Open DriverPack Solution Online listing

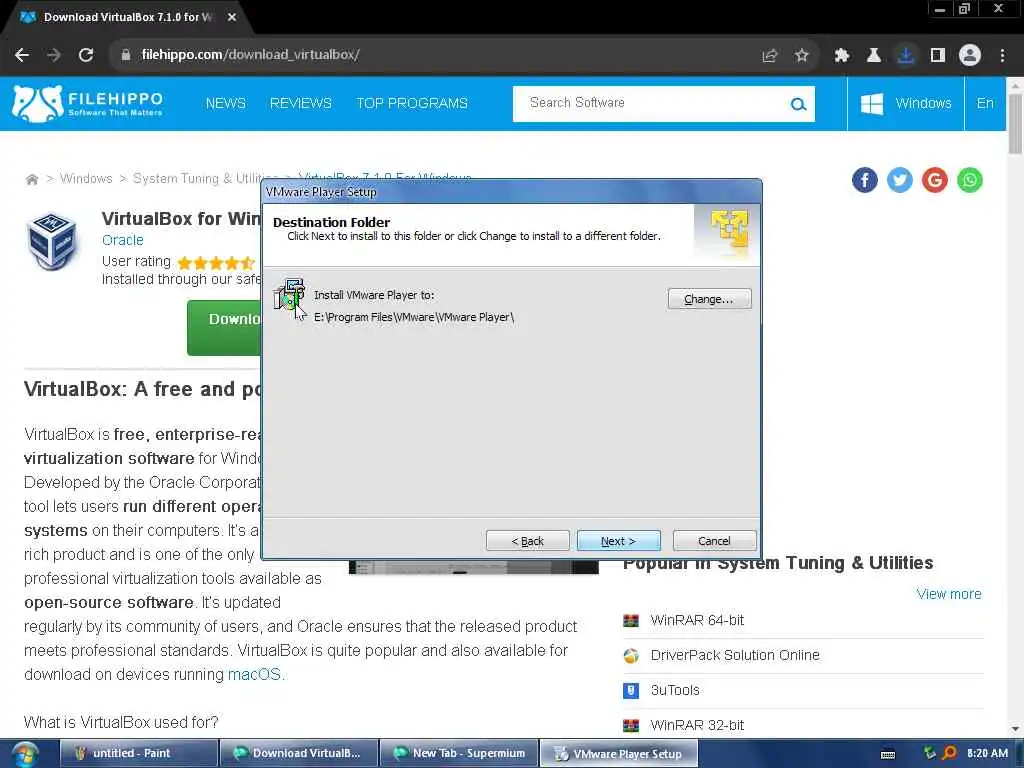click(x=735, y=655)
